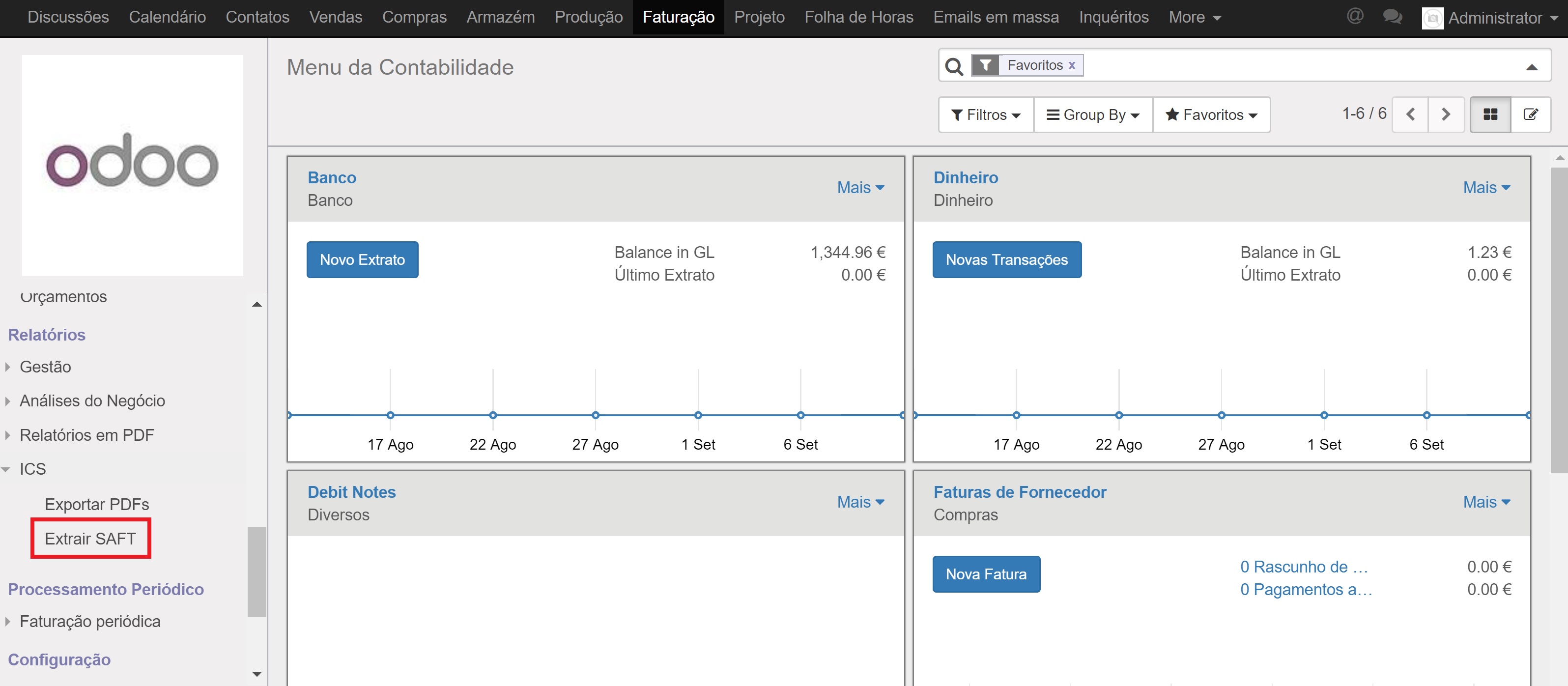This screenshot has height=686, width=1568.
Task: Expand Relatórios em PDF section
Action: [x=86, y=435]
